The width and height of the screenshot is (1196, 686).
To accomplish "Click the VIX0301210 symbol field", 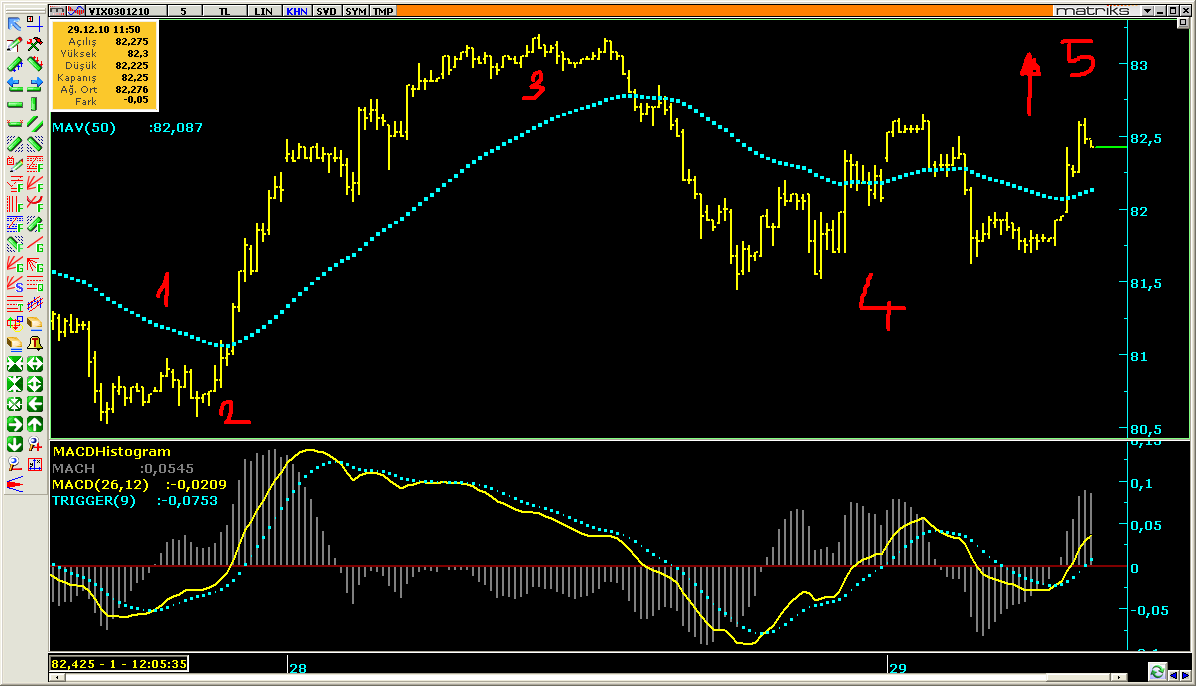I will [119, 11].
